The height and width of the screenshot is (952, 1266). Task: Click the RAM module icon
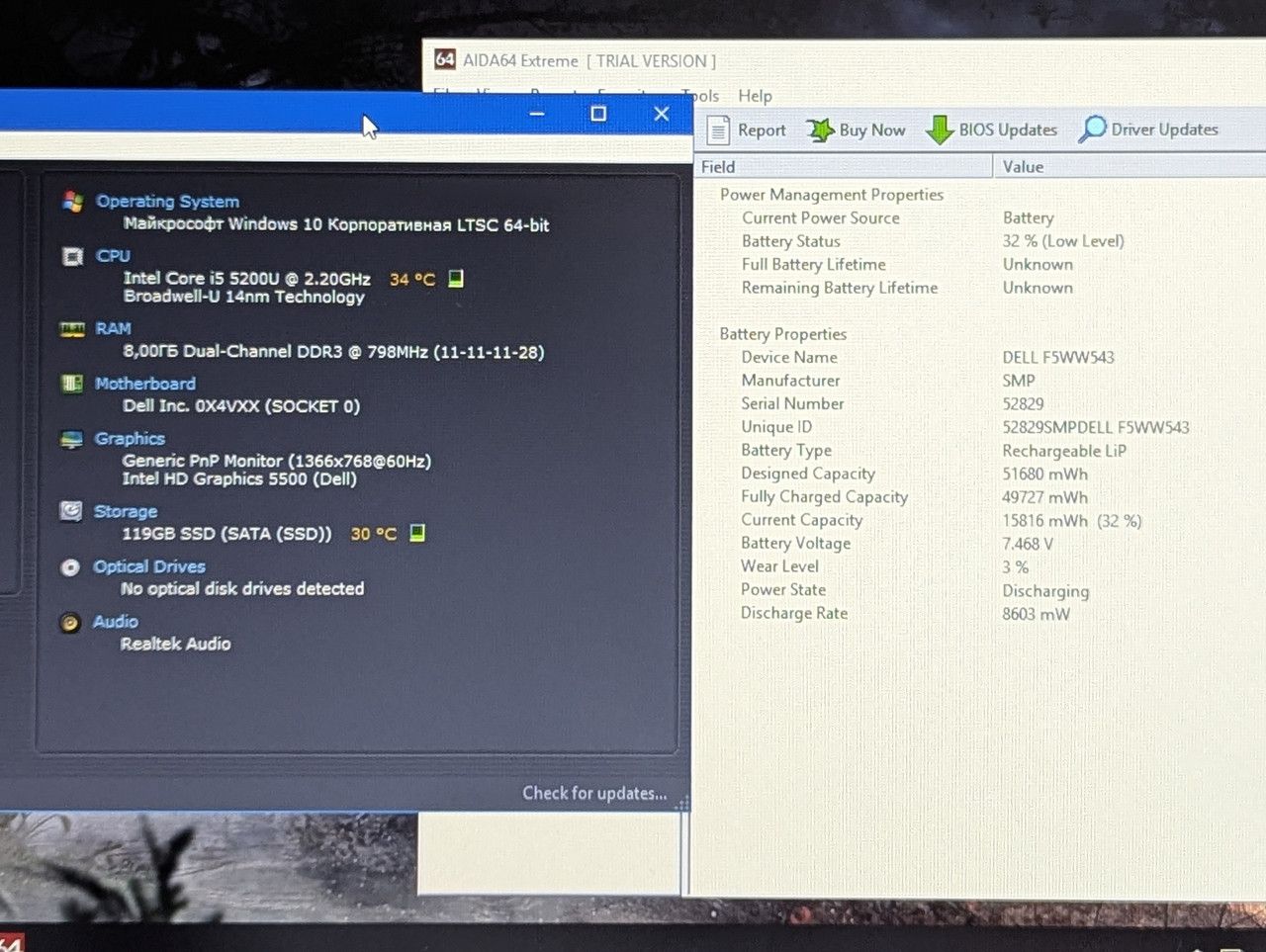tap(72, 329)
